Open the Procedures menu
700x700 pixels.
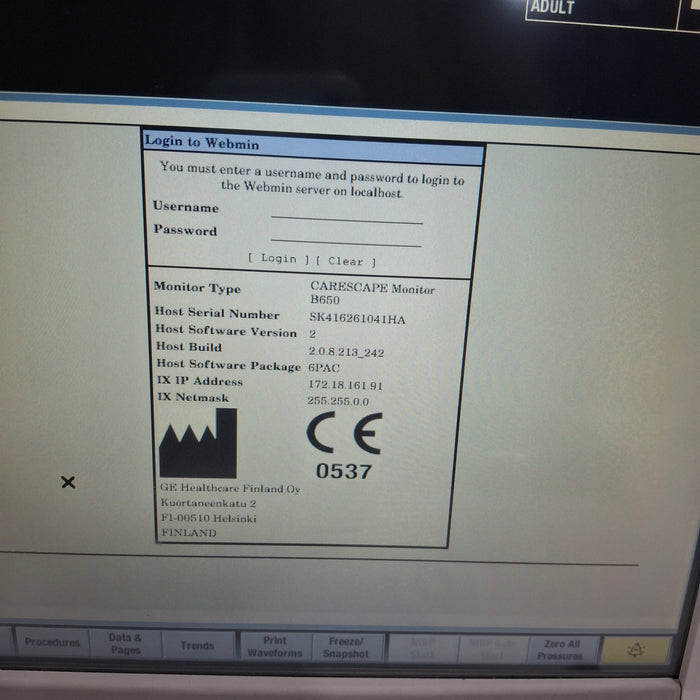tap(52, 643)
